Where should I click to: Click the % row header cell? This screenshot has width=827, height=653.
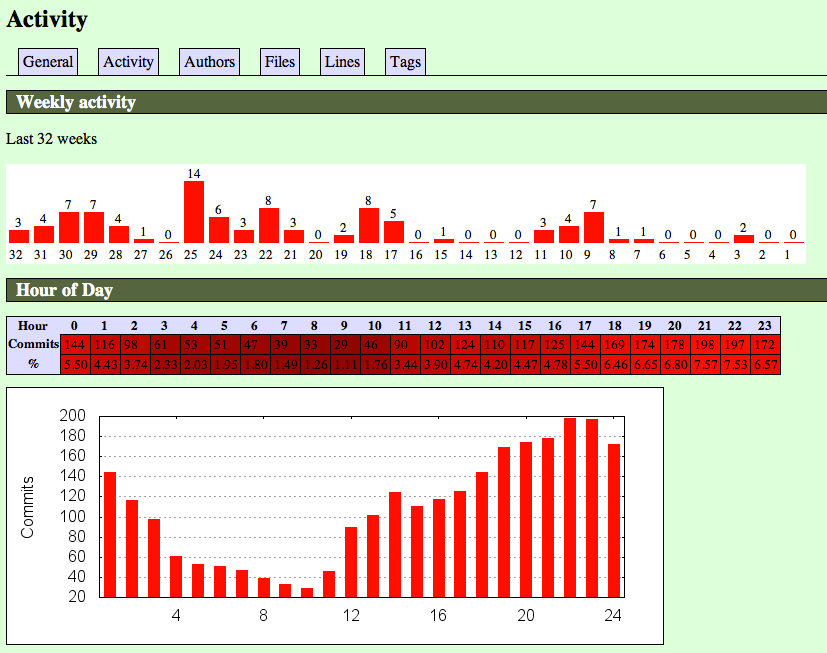click(33, 364)
